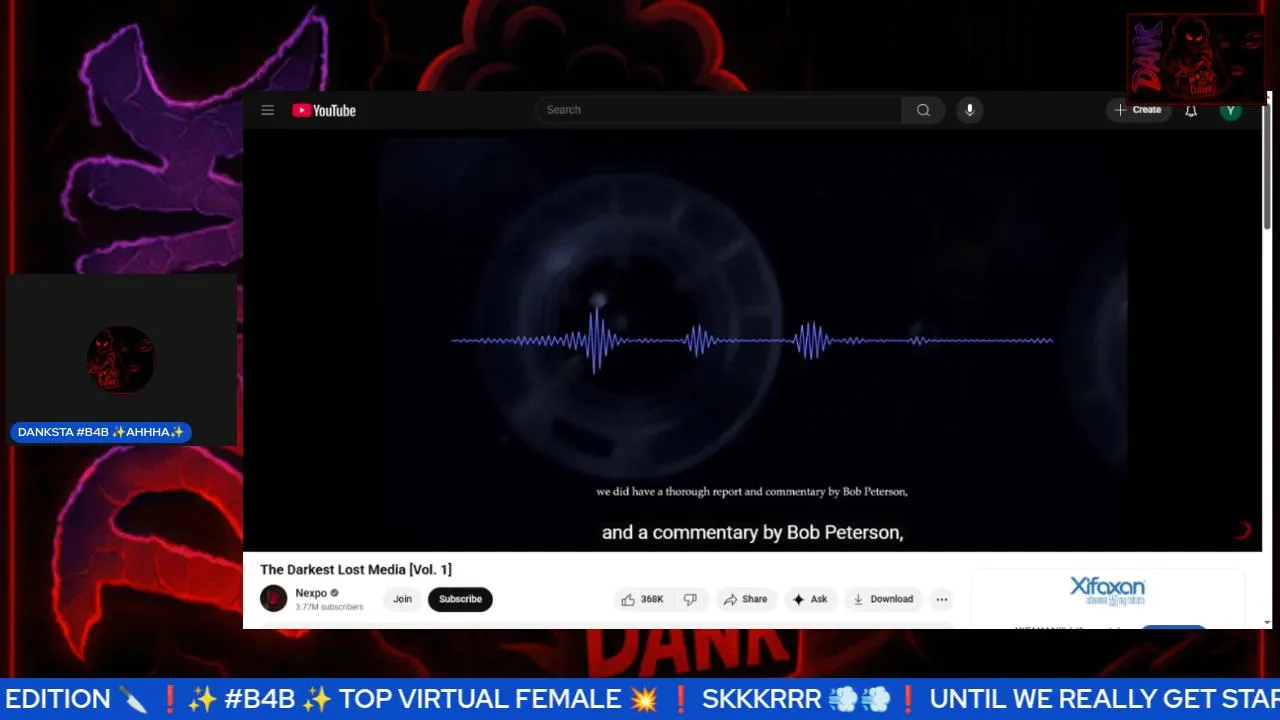1280x720 pixels.
Task: Open more actions three-dot menu
Action: pos(941,599)
